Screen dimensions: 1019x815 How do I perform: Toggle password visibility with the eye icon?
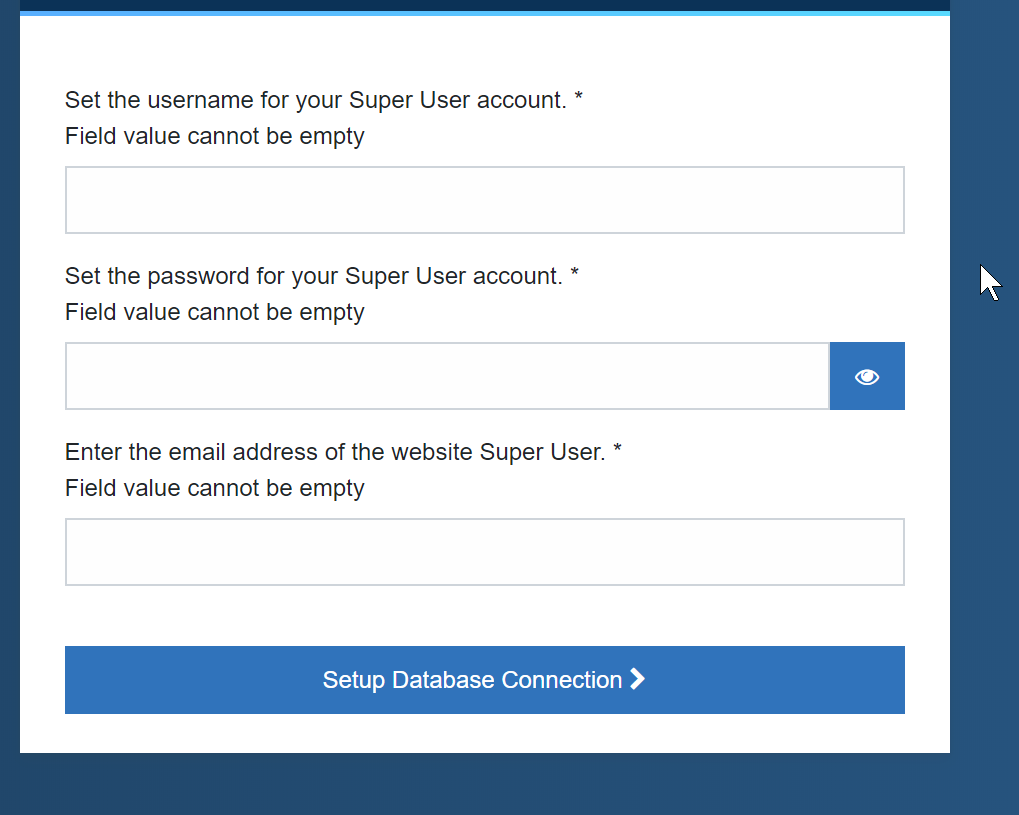(867, 376)
